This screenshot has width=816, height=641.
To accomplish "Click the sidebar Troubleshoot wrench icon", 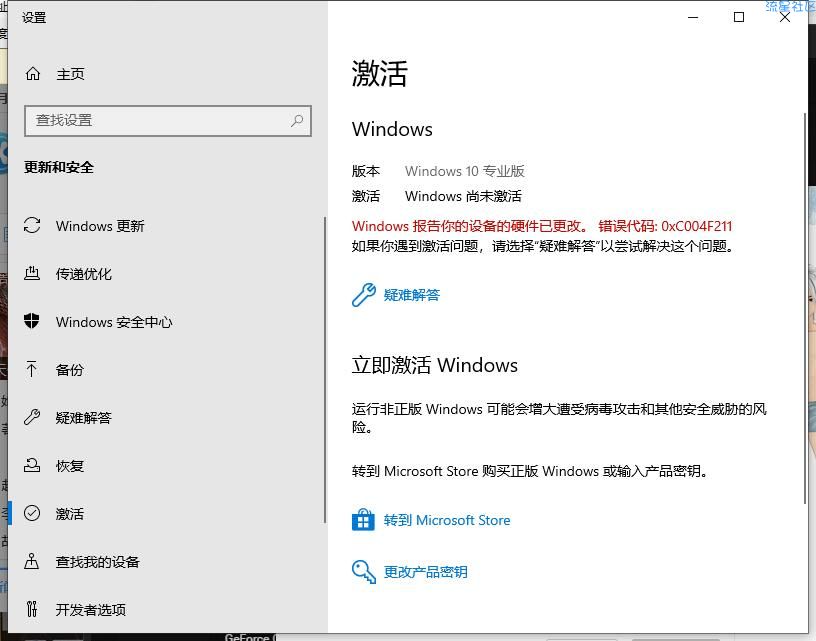I will pyautogui.click(x=32, y=417).
